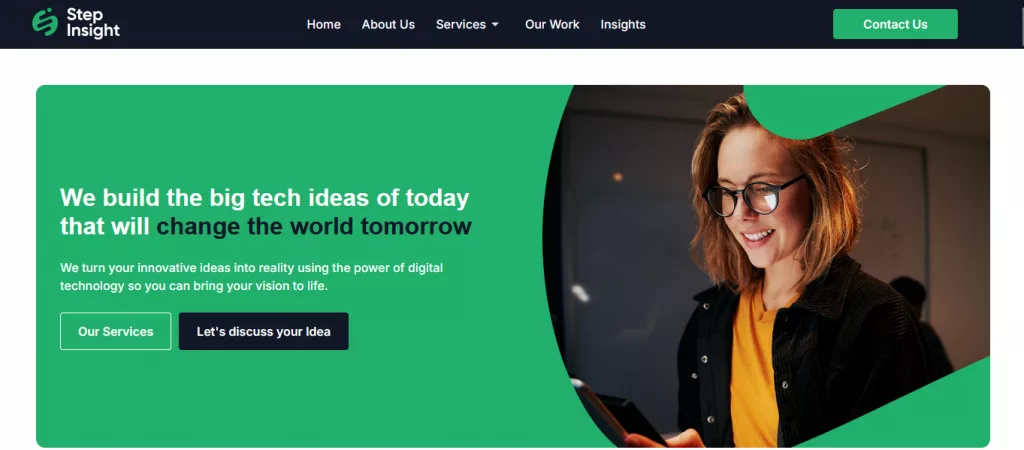Click the paragraph about innovative ideas
Viewport: 1024px width, 450px height.
click(251, 277)
